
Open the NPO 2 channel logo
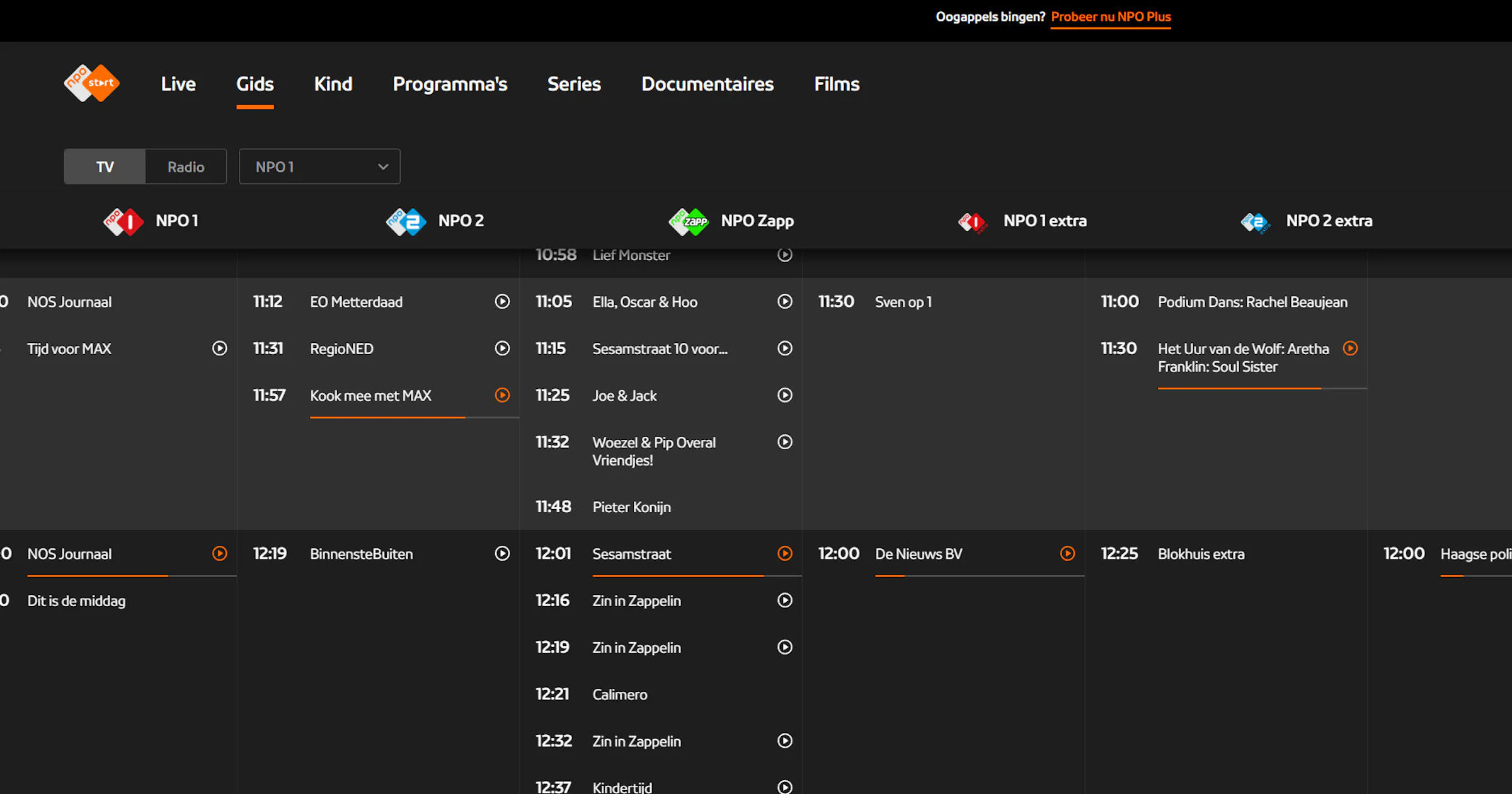pyautogui.click(x=406, y=221)
